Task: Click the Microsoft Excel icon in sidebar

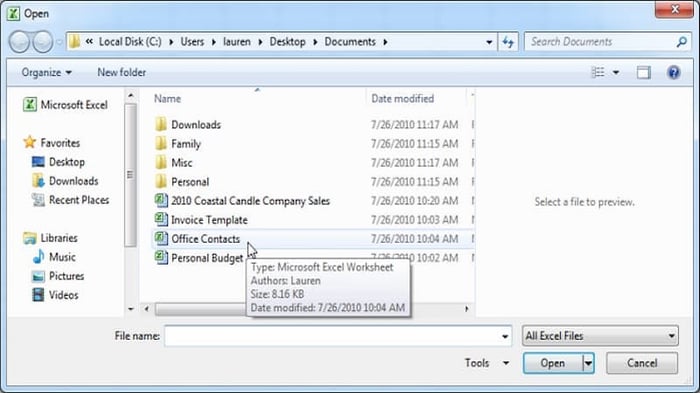Action: click(x=29, y=105)
